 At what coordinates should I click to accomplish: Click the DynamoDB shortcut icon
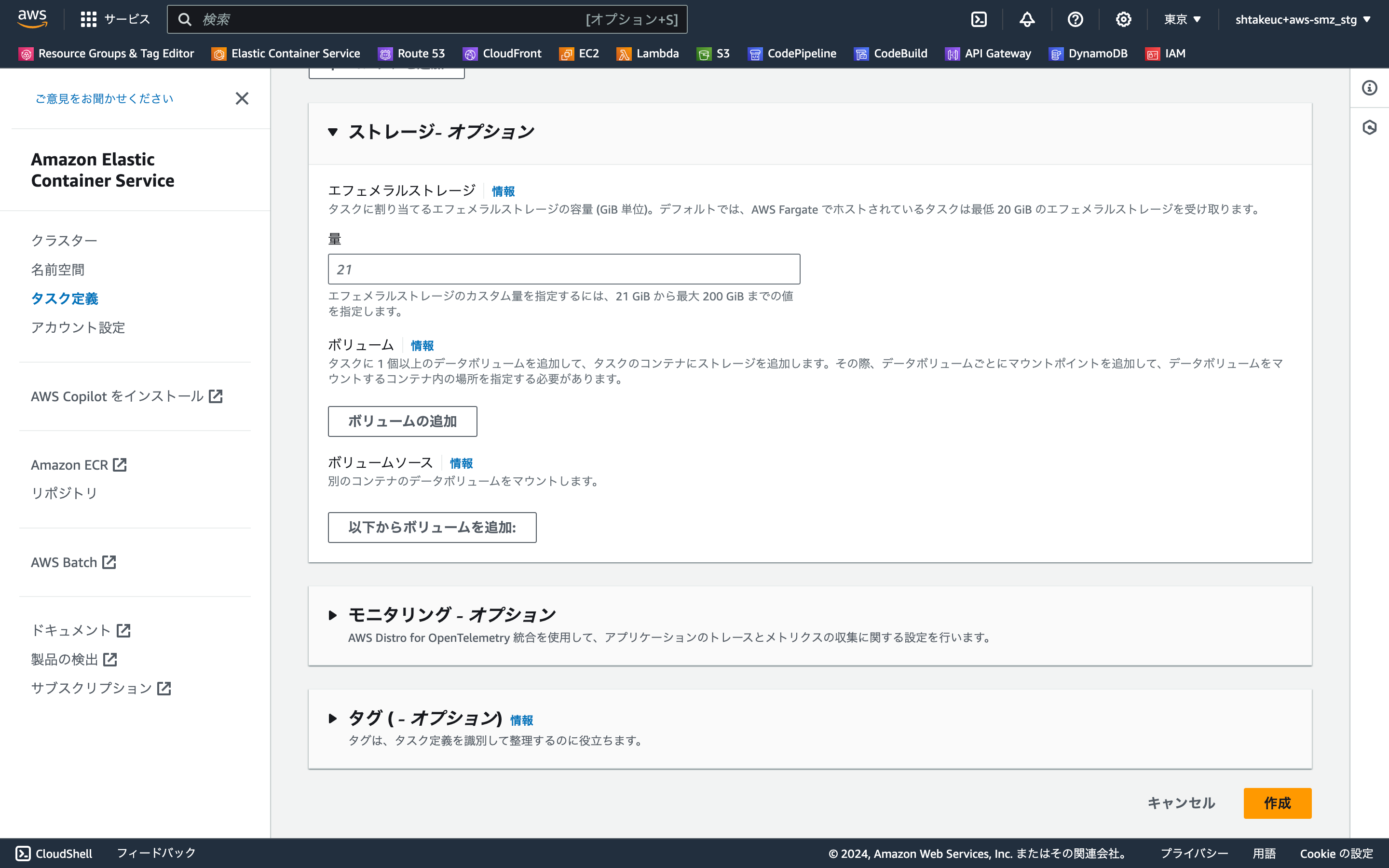(1056, 54)
